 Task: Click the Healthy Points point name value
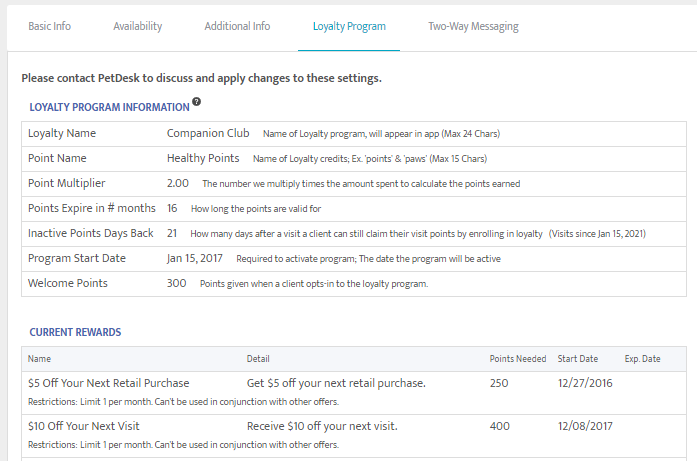(x=203, y=158)
